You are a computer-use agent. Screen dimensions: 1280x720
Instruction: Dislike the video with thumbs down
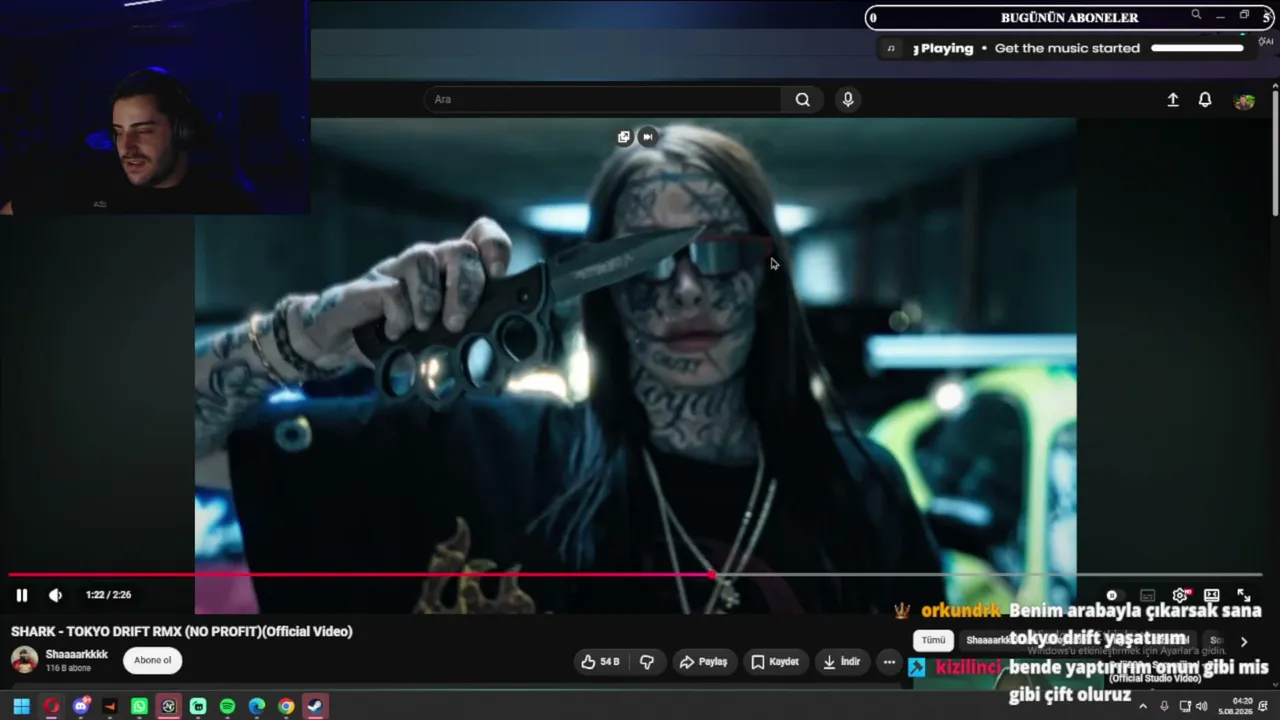coord(647,662)
